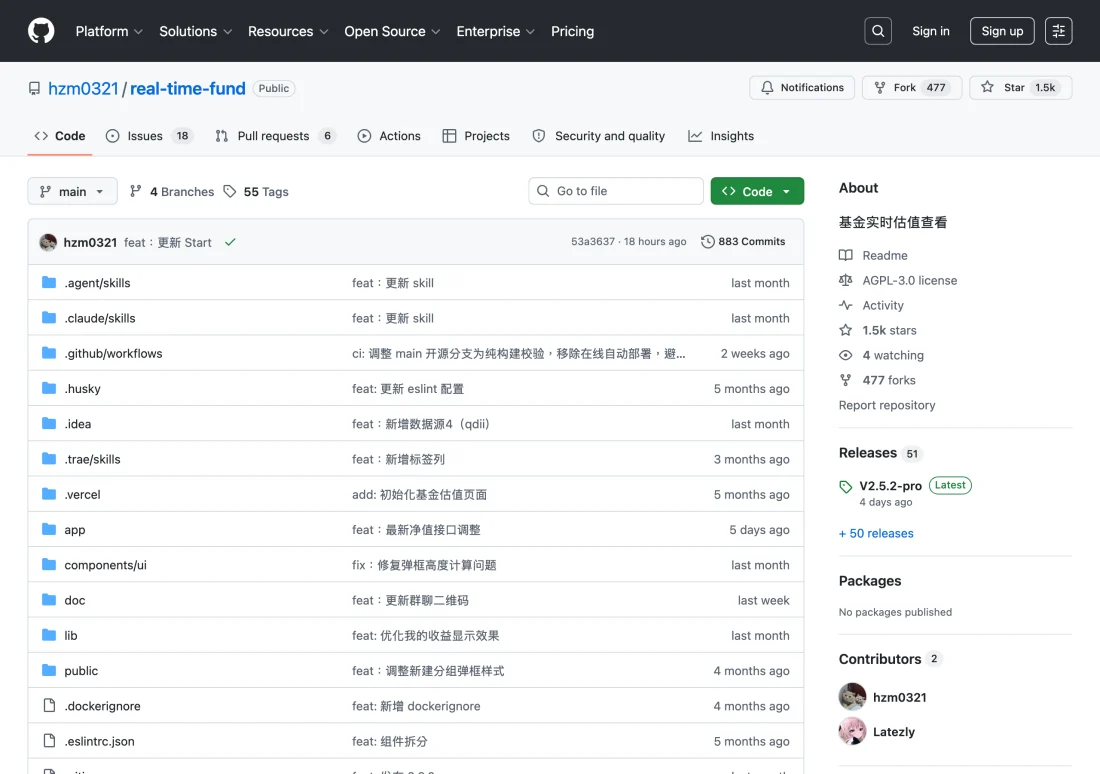The width and height of the screenshot is (1100, 774).
Task: Open the Projects tab
Action: click(476, 135)
